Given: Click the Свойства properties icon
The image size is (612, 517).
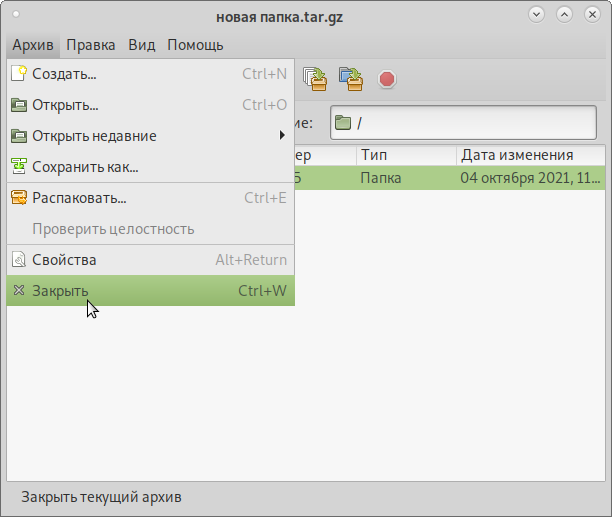Looking at the screenshot, I should tap(18, 260).
